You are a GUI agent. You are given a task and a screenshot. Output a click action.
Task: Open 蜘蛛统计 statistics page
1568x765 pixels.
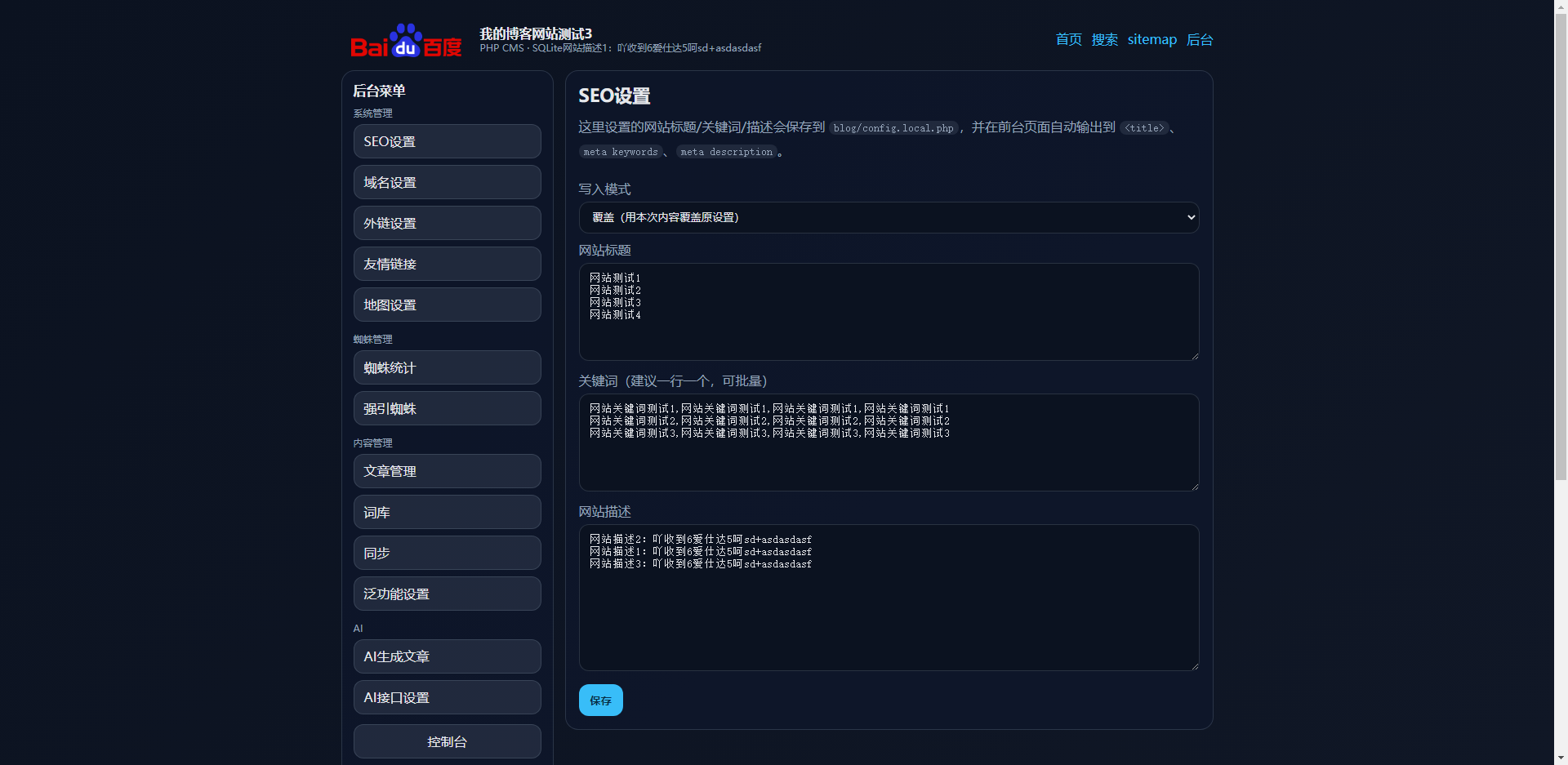tap(447, 367)
